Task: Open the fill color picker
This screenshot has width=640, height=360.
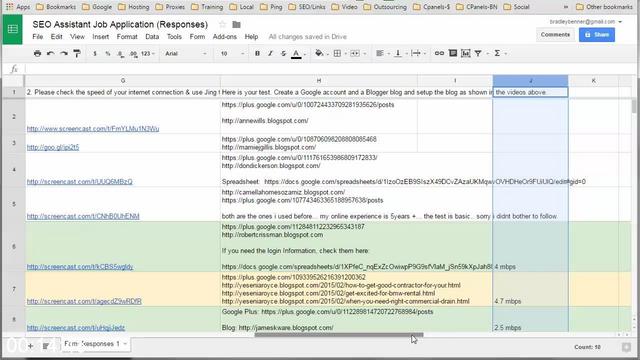Action: [319, 53]
